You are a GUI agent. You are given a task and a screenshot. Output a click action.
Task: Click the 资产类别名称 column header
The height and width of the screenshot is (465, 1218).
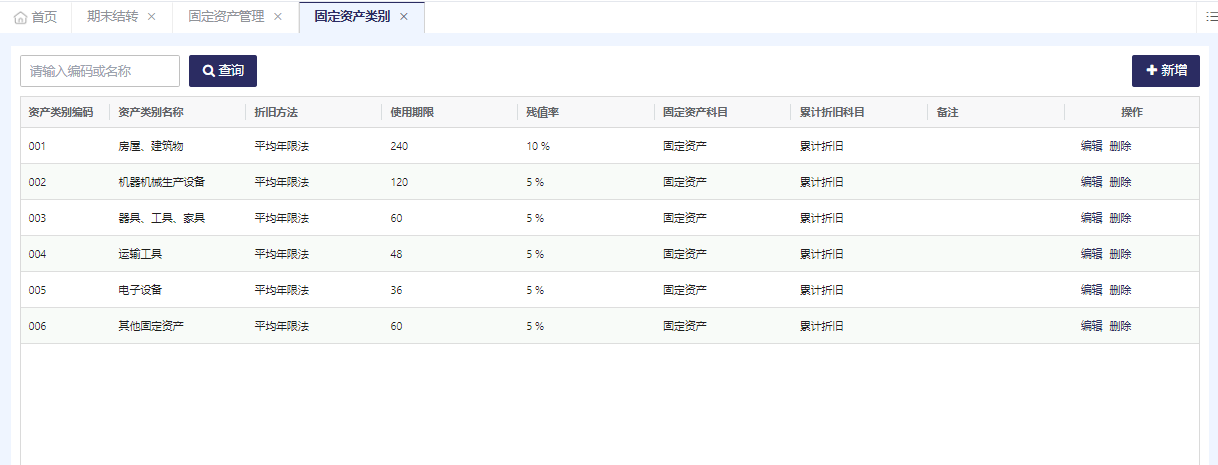point(151,112)
